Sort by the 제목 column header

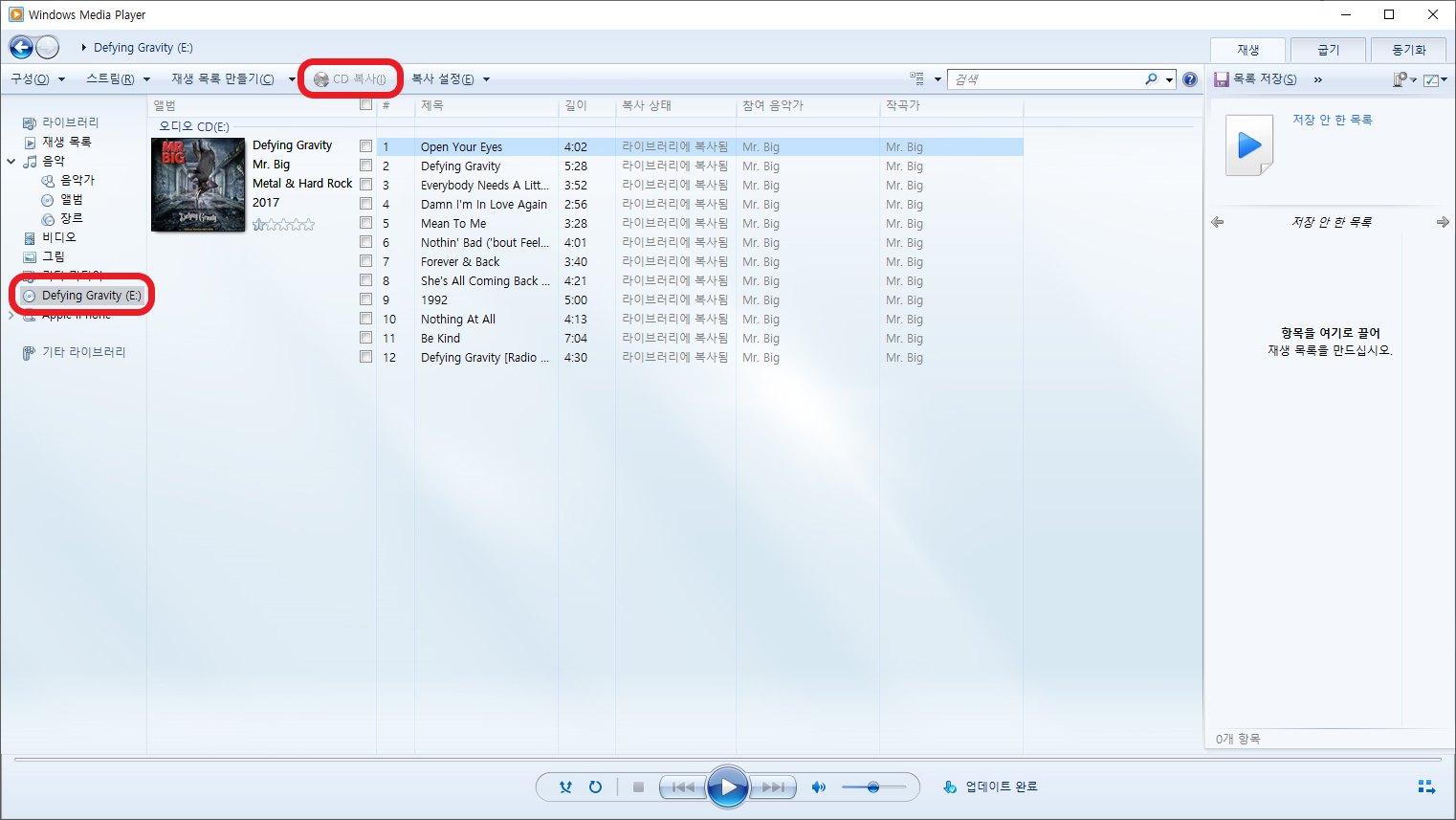click(486, 105)
